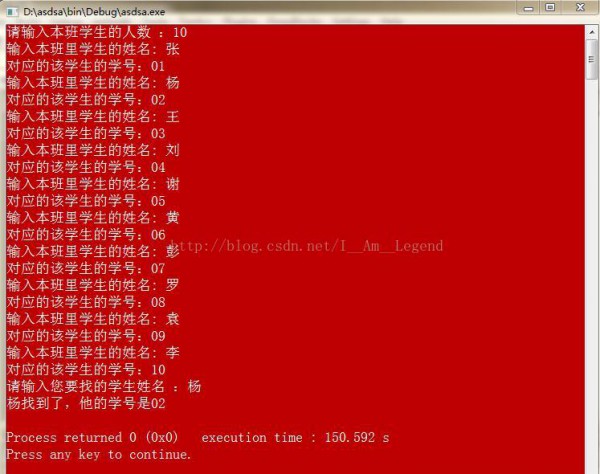600x474 pixels.
Task: Click the name entry line ending with 李
Action: (x=93, y=352)
